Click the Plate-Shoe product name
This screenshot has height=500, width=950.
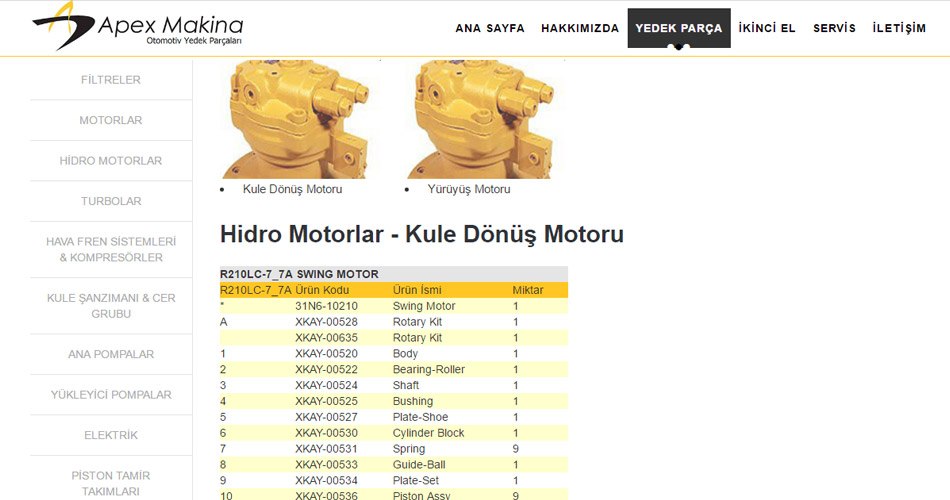click(420, 417)
